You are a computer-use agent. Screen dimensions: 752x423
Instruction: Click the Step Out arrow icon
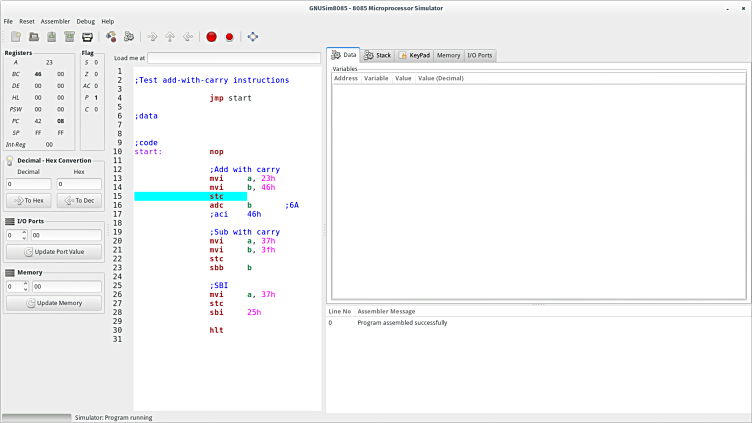[x=187, y=37]
